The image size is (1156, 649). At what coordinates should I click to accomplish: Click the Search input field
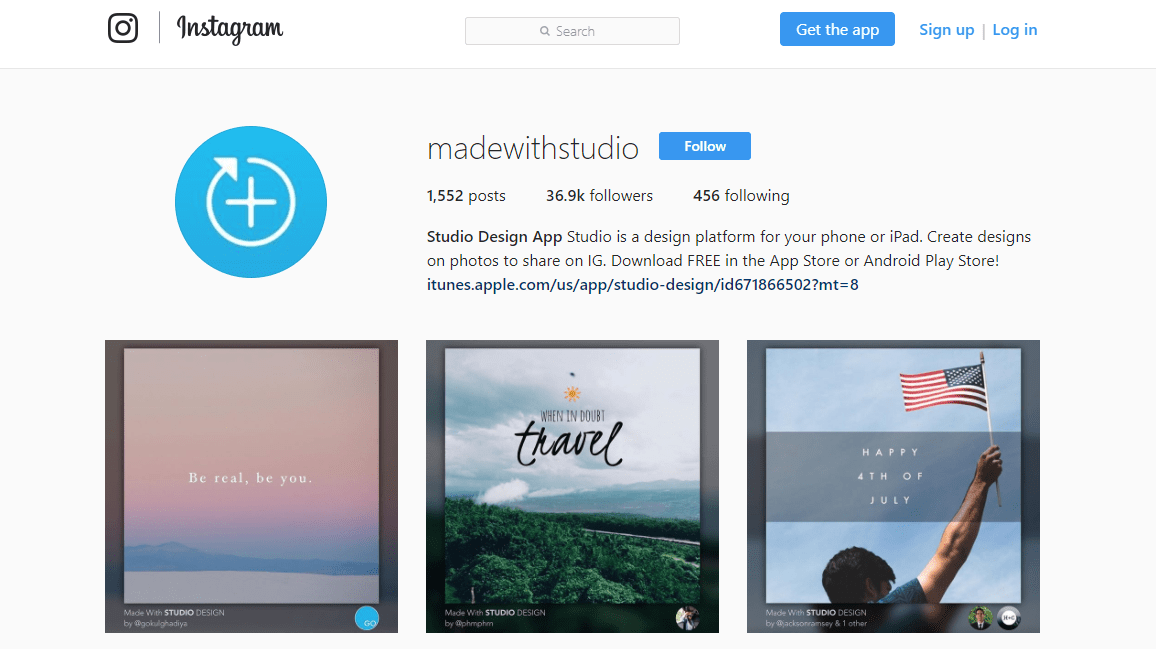pyautogui.click(x=572, y=31)
